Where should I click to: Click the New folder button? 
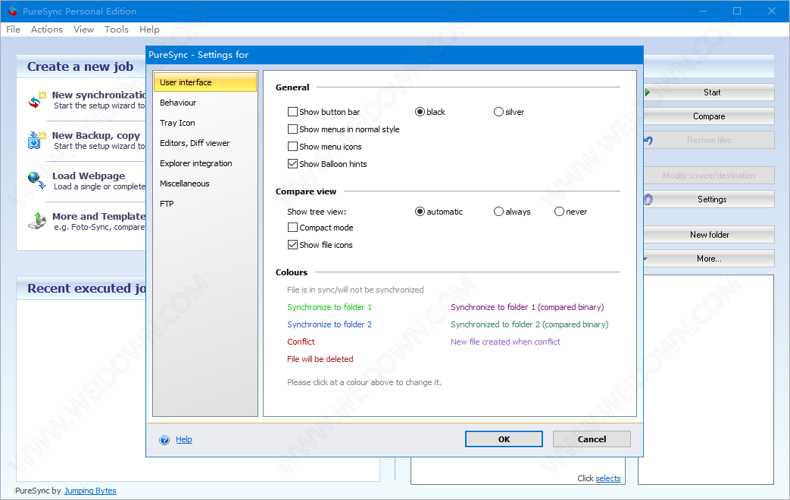[709, 234]
